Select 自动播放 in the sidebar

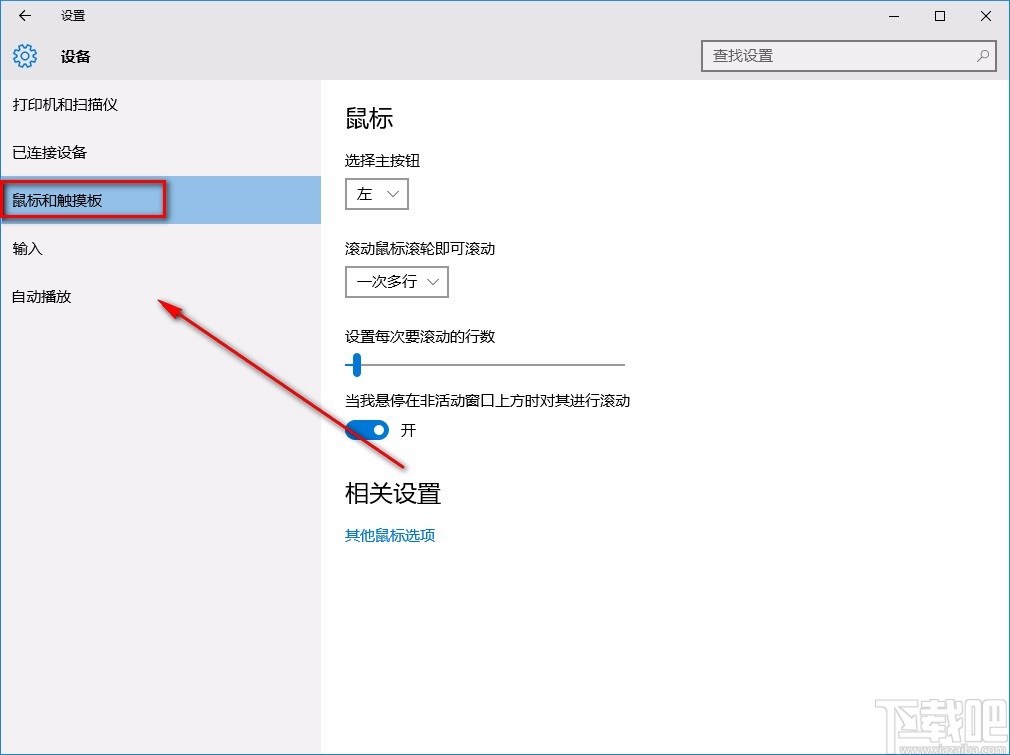point(40,296)
